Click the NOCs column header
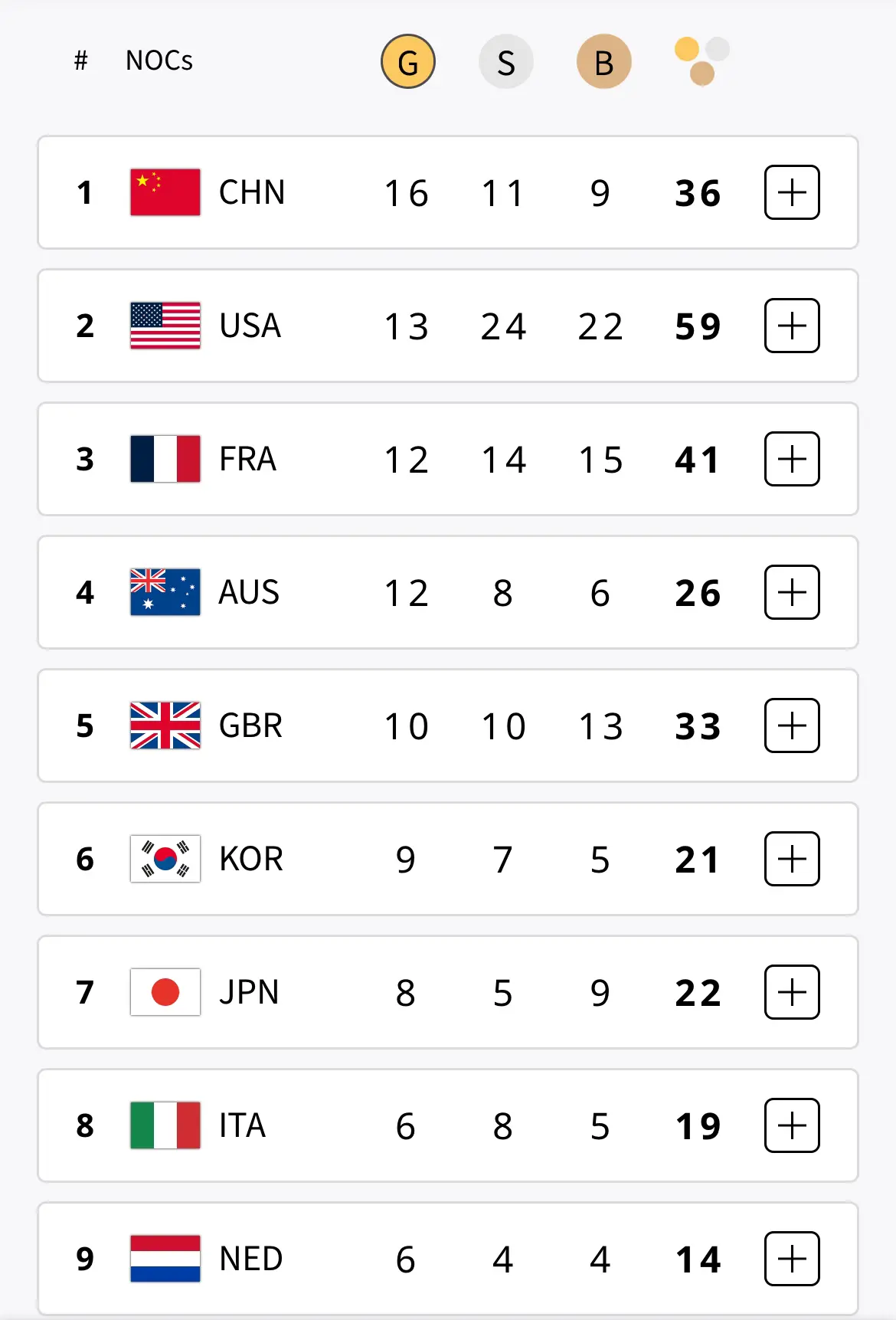This screenshot has width=896, height=1320. [x=159, y=61]
